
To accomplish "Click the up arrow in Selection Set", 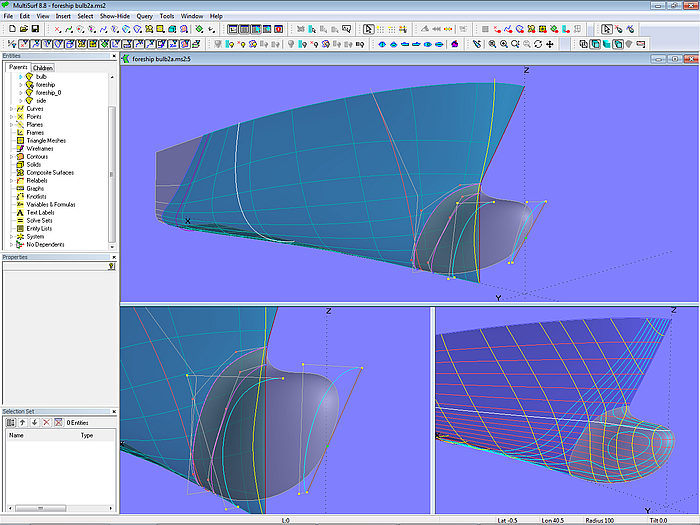I will [x=22, y=422].
